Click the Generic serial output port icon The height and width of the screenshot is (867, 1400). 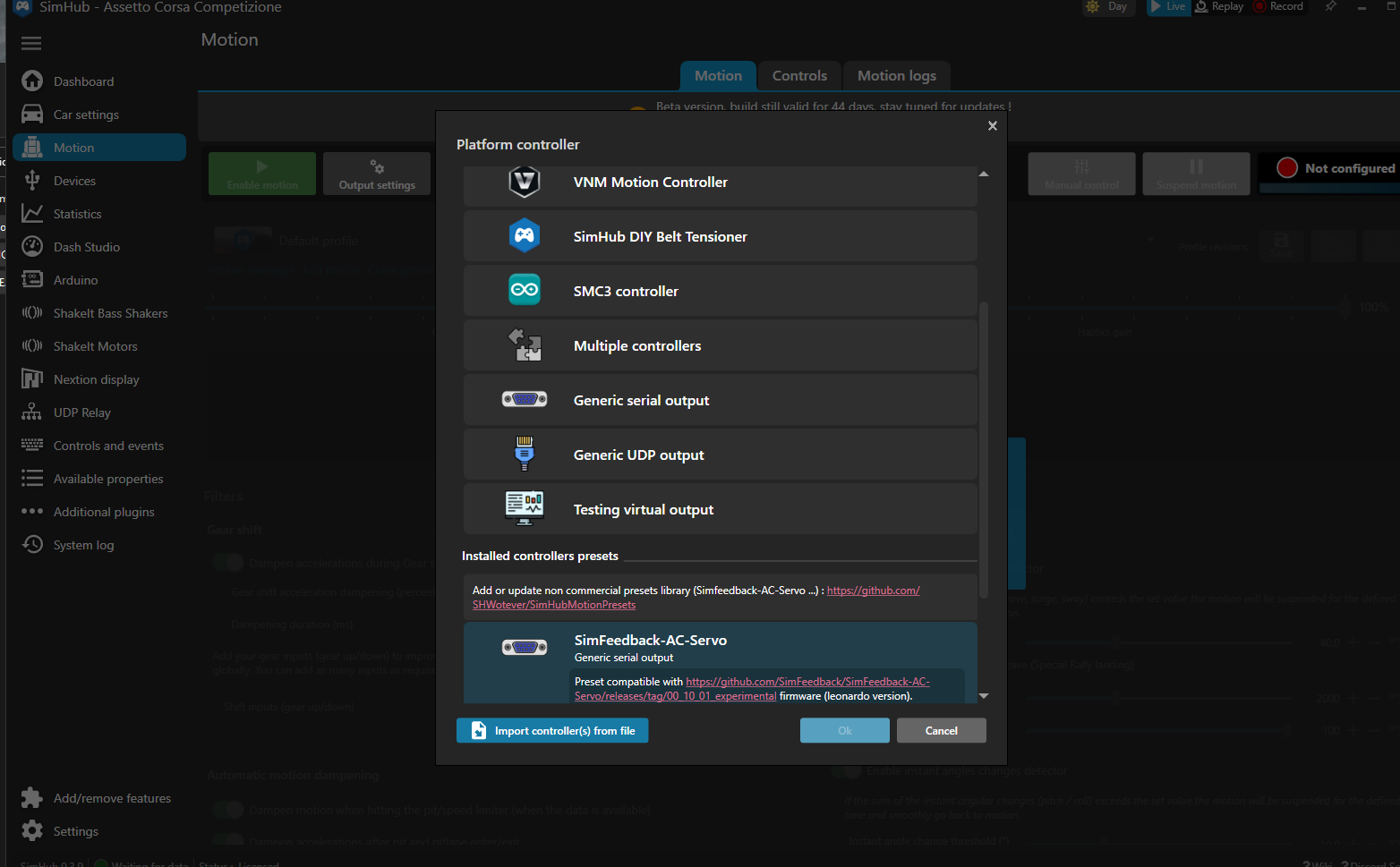[525, 399]
